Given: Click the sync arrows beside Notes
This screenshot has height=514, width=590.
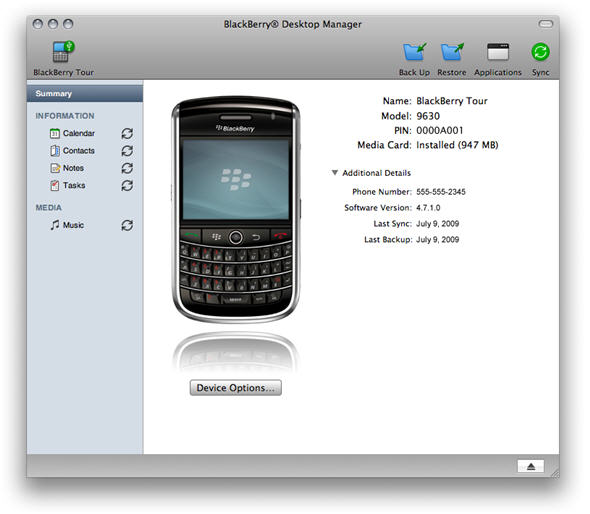Looking at the screenshot, I should [x=127, y=168].
